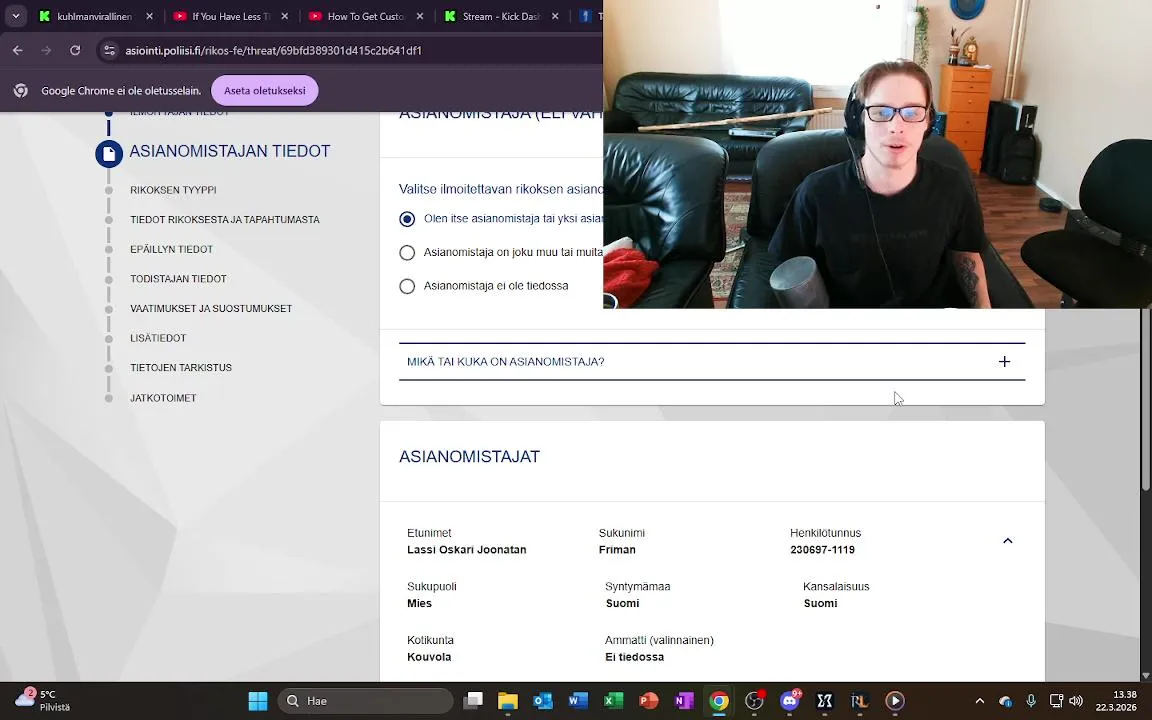Viewport: 1152px width, 720px height.
Task: Click the taskbar search box labeled Hae
Action: click(x=365, y=701)
